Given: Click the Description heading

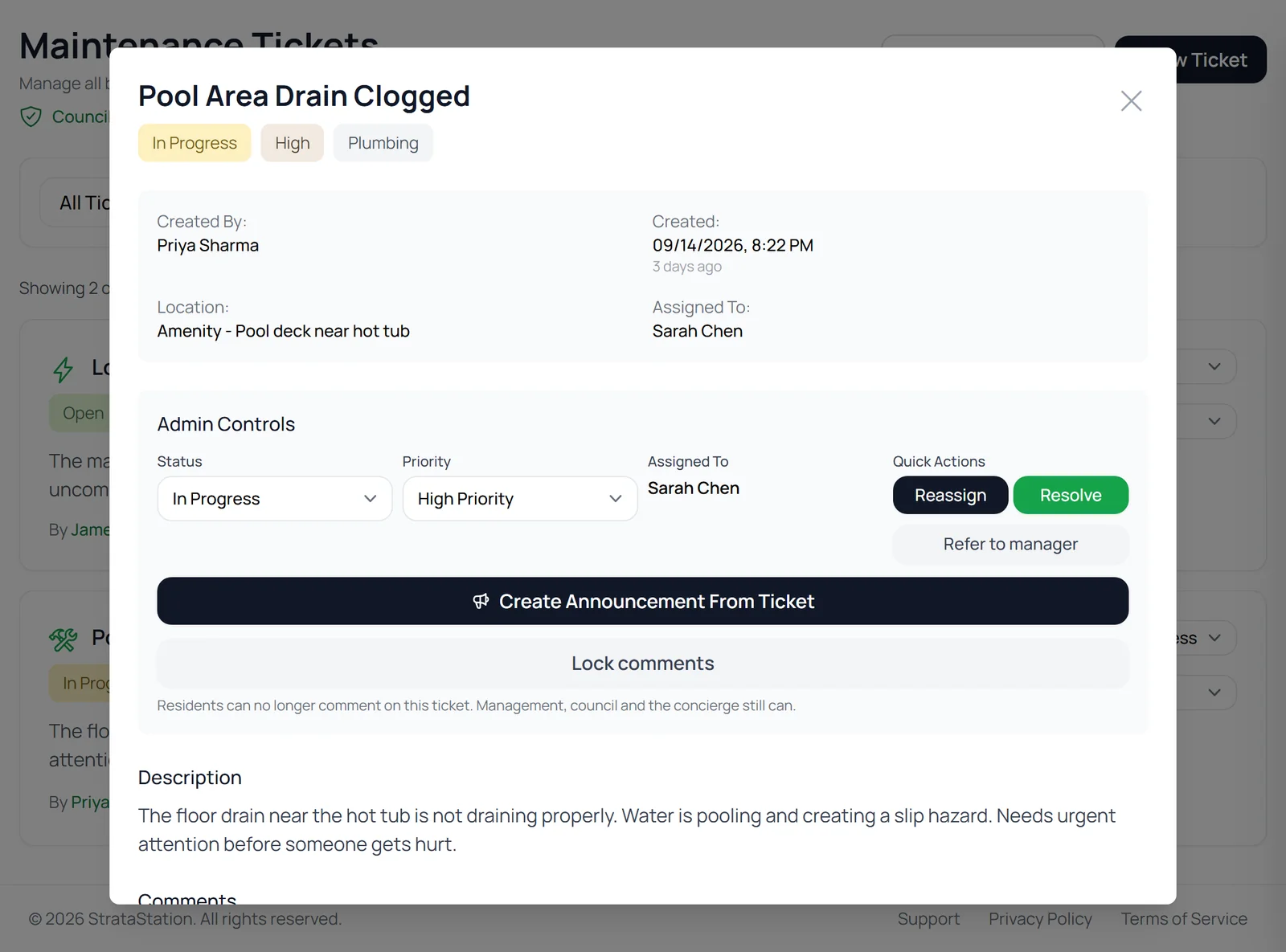Looking at the screenshot, I should click(190, 778).
